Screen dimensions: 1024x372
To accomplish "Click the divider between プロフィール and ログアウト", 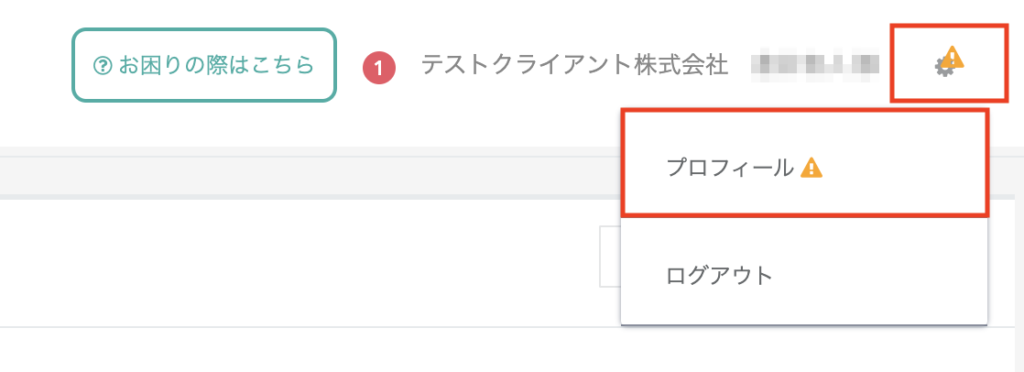I will pos(804,218).
